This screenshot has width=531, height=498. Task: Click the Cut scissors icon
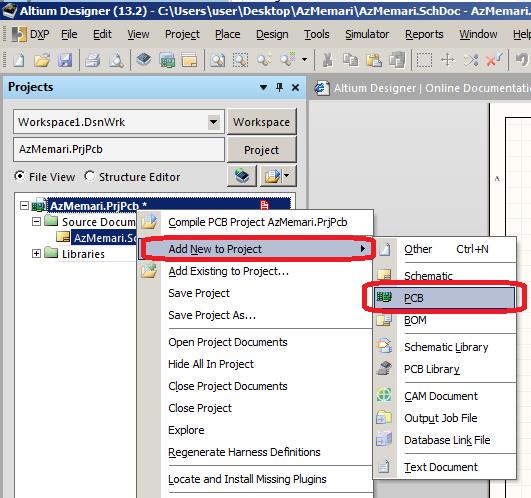pos(327,60)
